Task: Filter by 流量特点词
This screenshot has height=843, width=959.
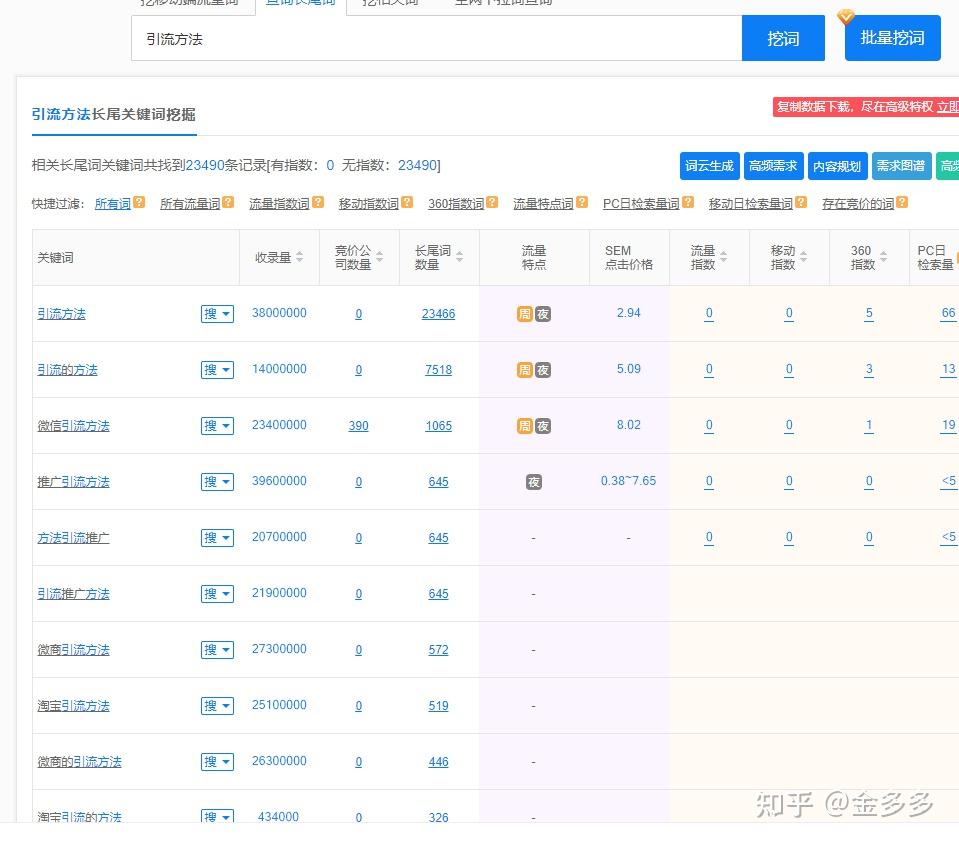Action: pyautogui.click(x=543, y=204)
